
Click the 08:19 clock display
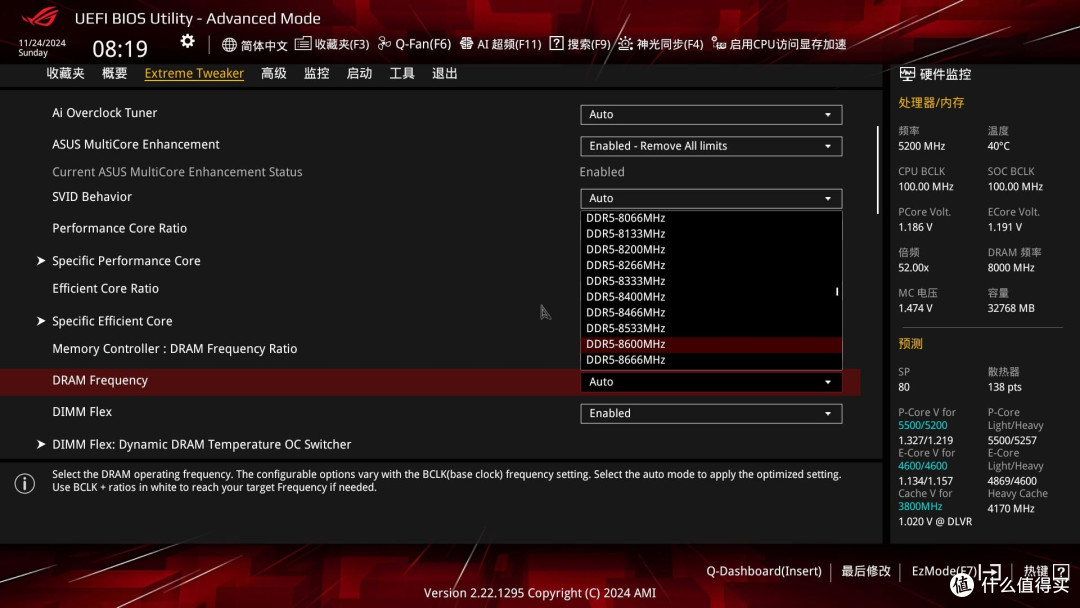point(120,49)
